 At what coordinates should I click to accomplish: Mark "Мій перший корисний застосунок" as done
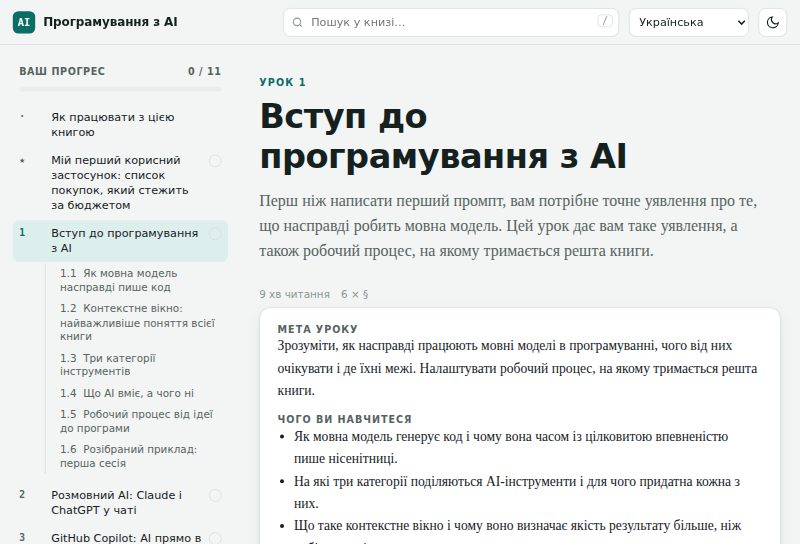click(x=215, y=161)
